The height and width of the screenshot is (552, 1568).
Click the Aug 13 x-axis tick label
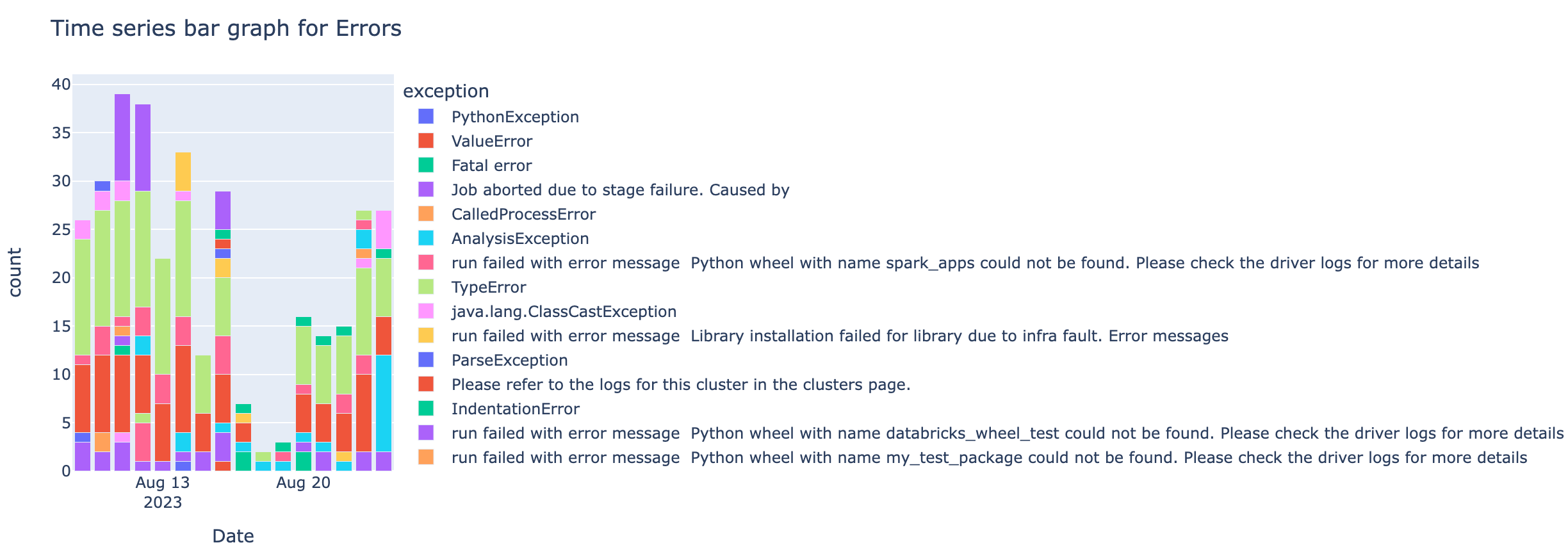(163, 483)
